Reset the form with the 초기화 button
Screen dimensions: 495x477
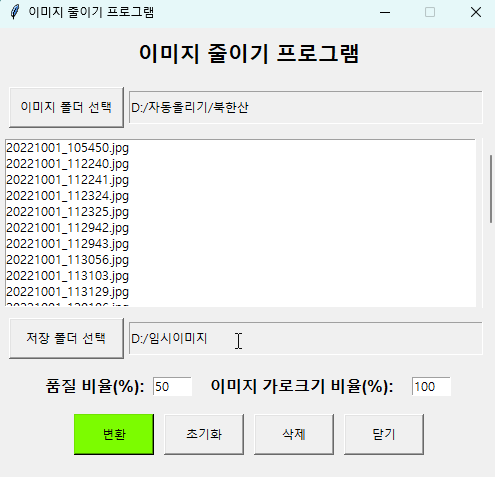point(204,434)
